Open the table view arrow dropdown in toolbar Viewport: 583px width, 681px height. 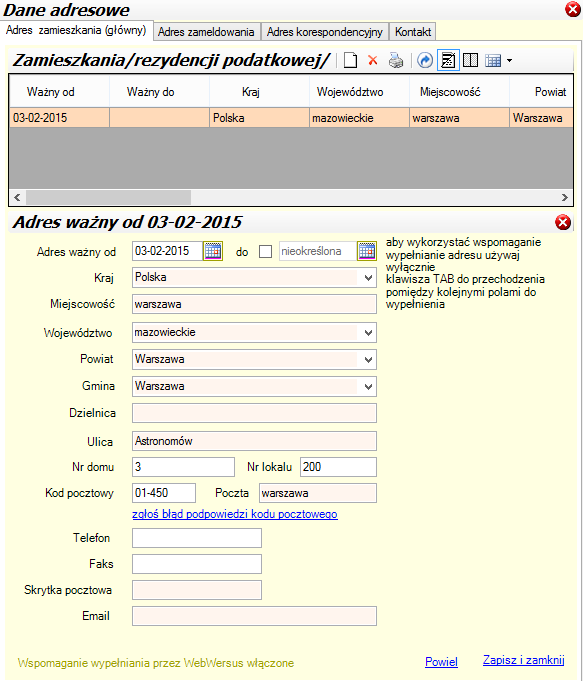(509, 60)
